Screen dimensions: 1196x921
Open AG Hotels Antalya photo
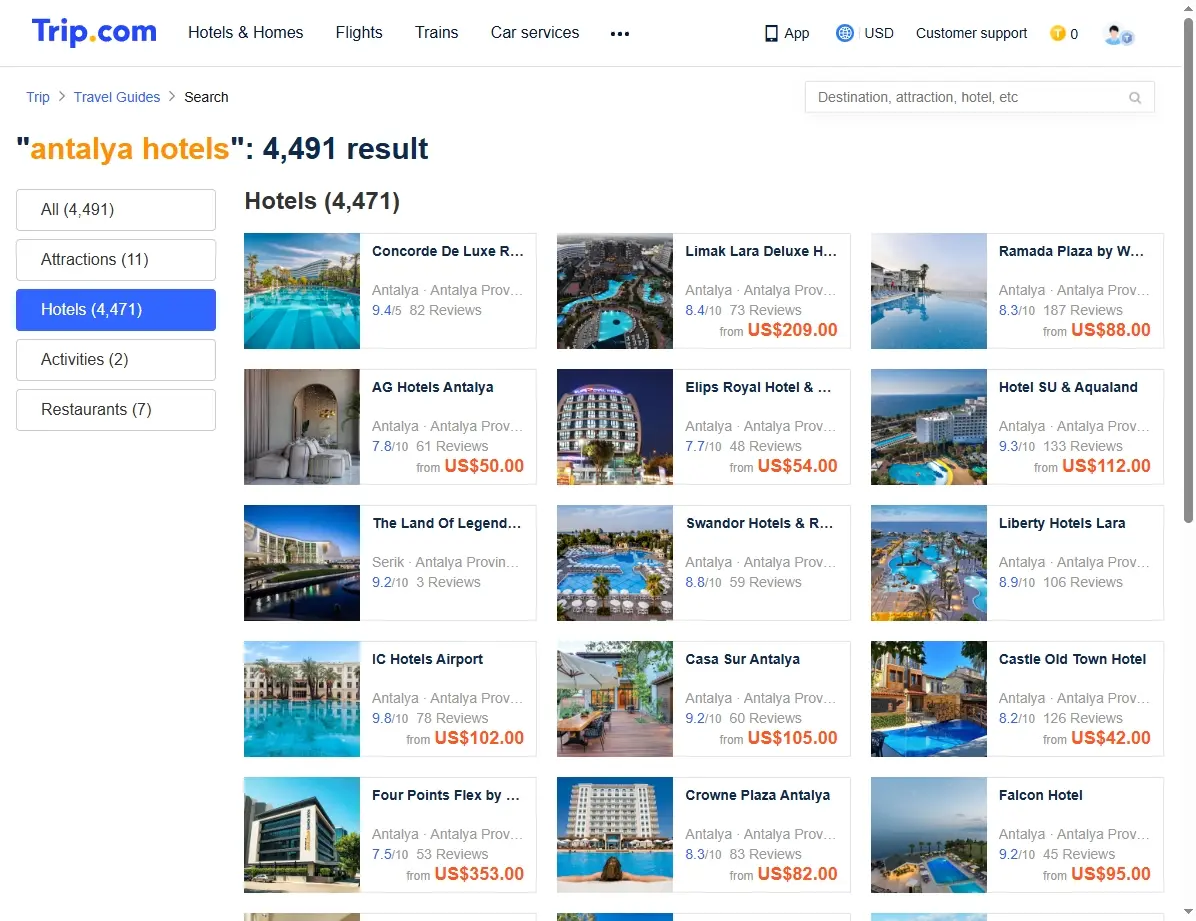302,427
